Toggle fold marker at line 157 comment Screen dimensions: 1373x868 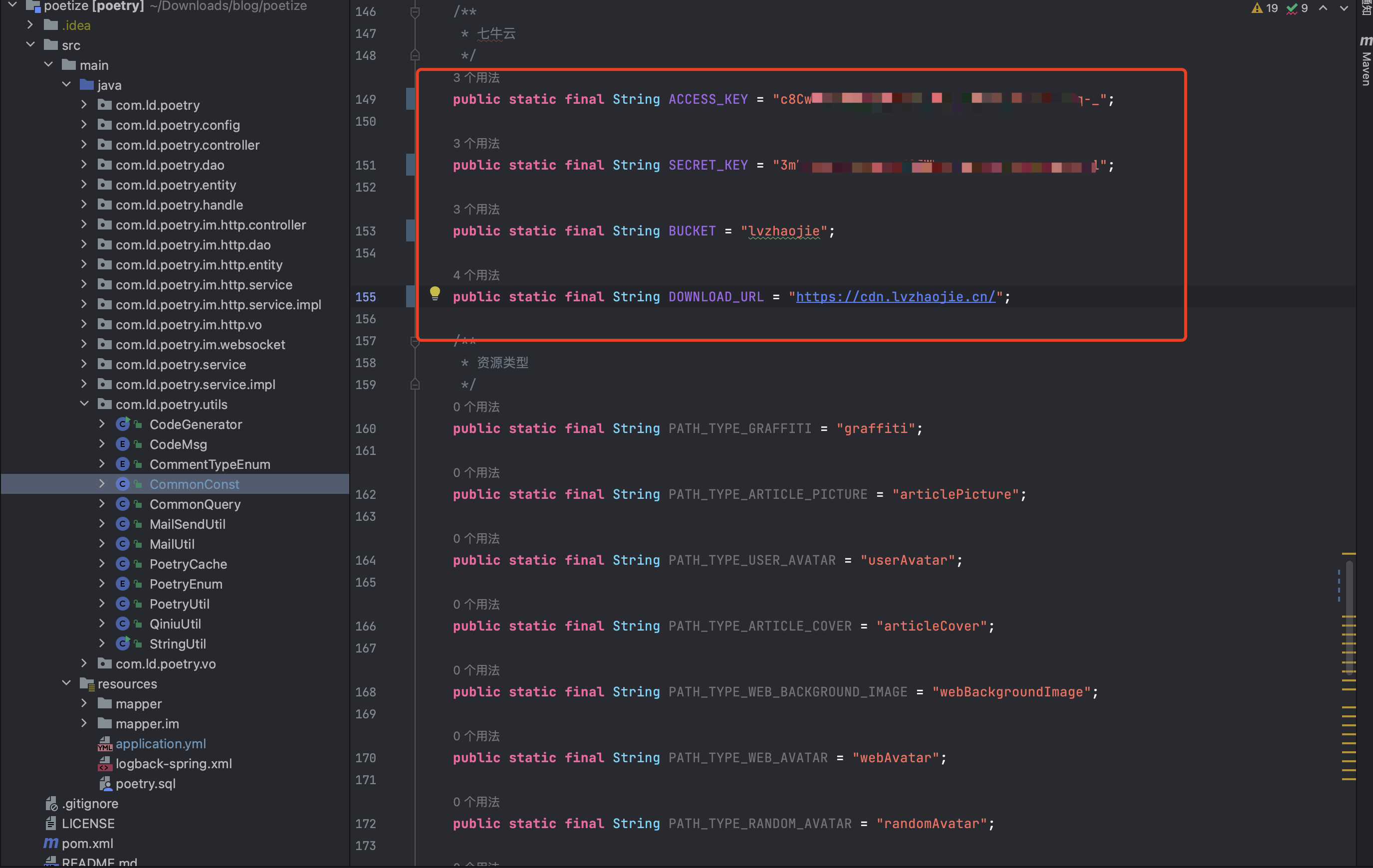(415, 341)
